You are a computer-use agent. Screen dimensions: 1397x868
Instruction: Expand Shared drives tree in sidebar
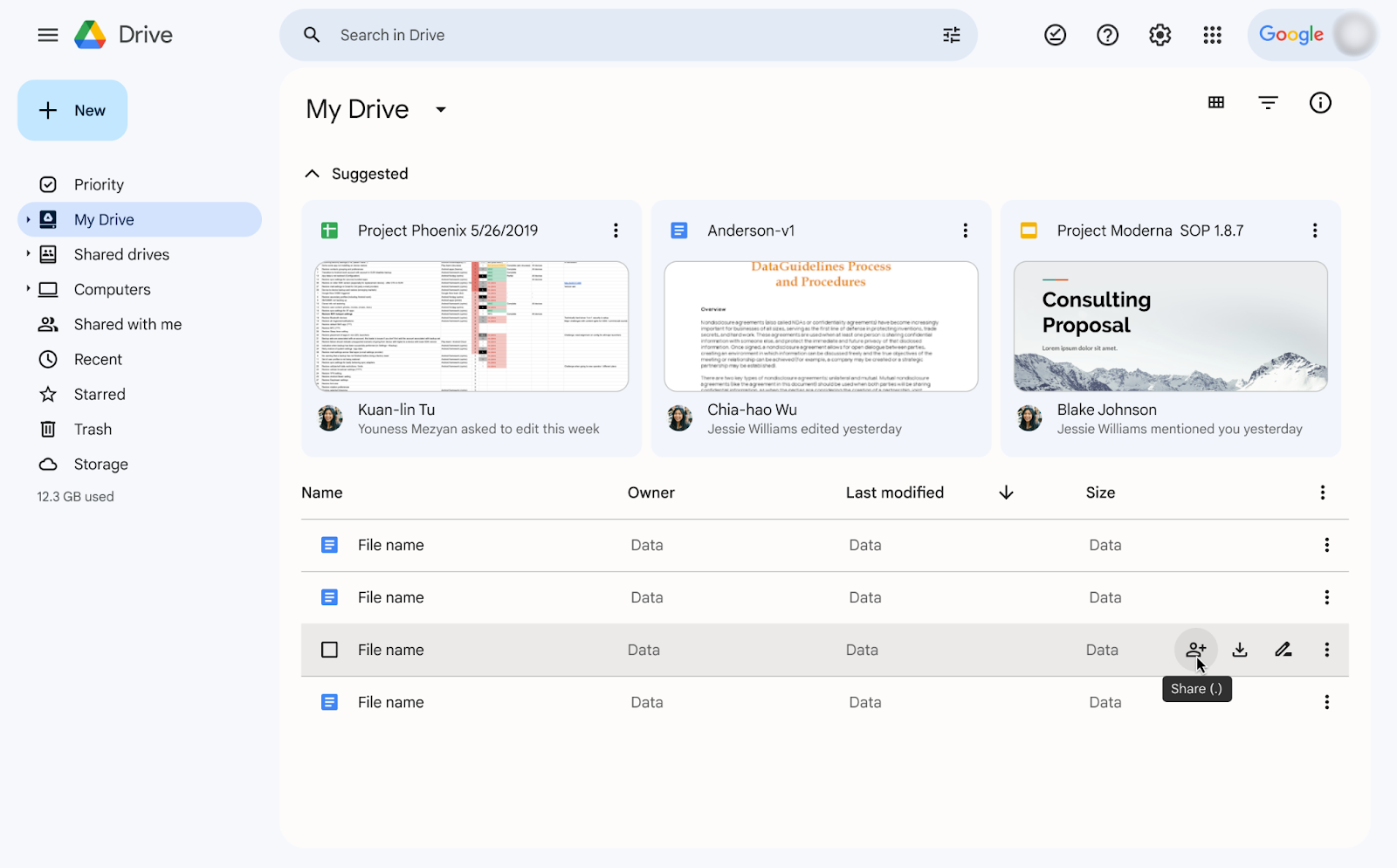click(x=28, y=254)
